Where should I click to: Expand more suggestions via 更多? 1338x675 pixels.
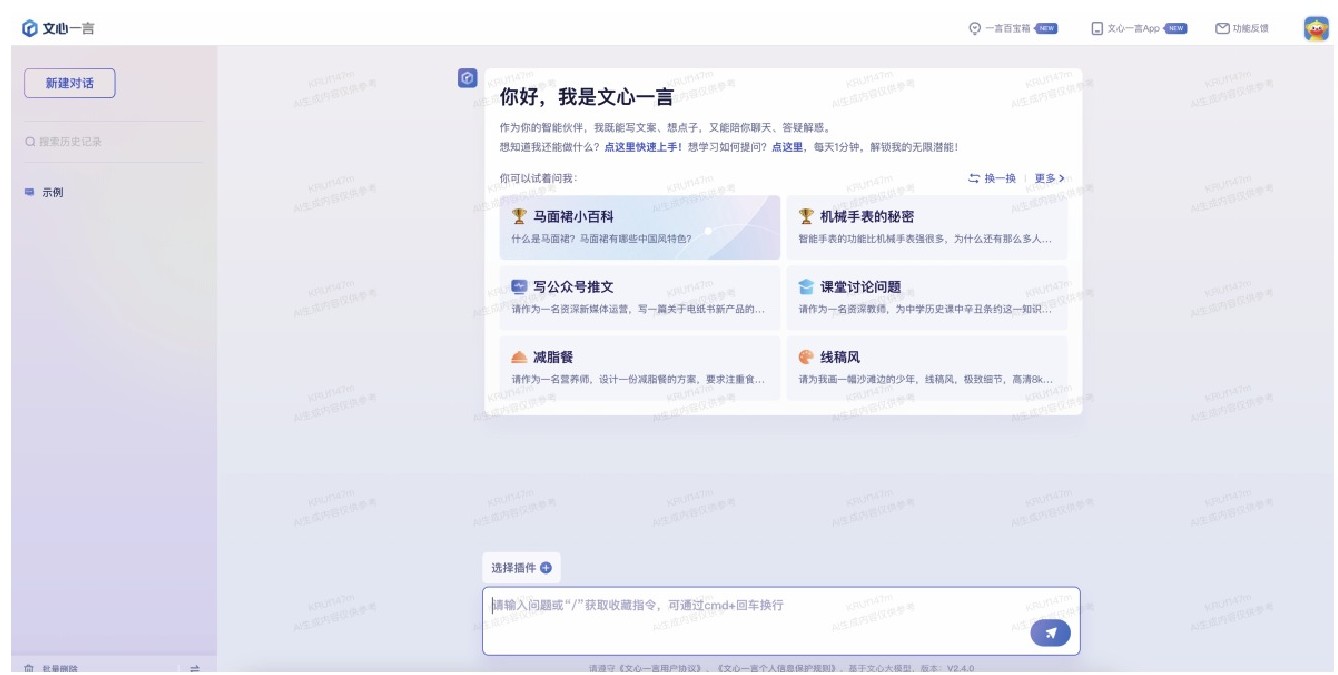point(1049,179)
